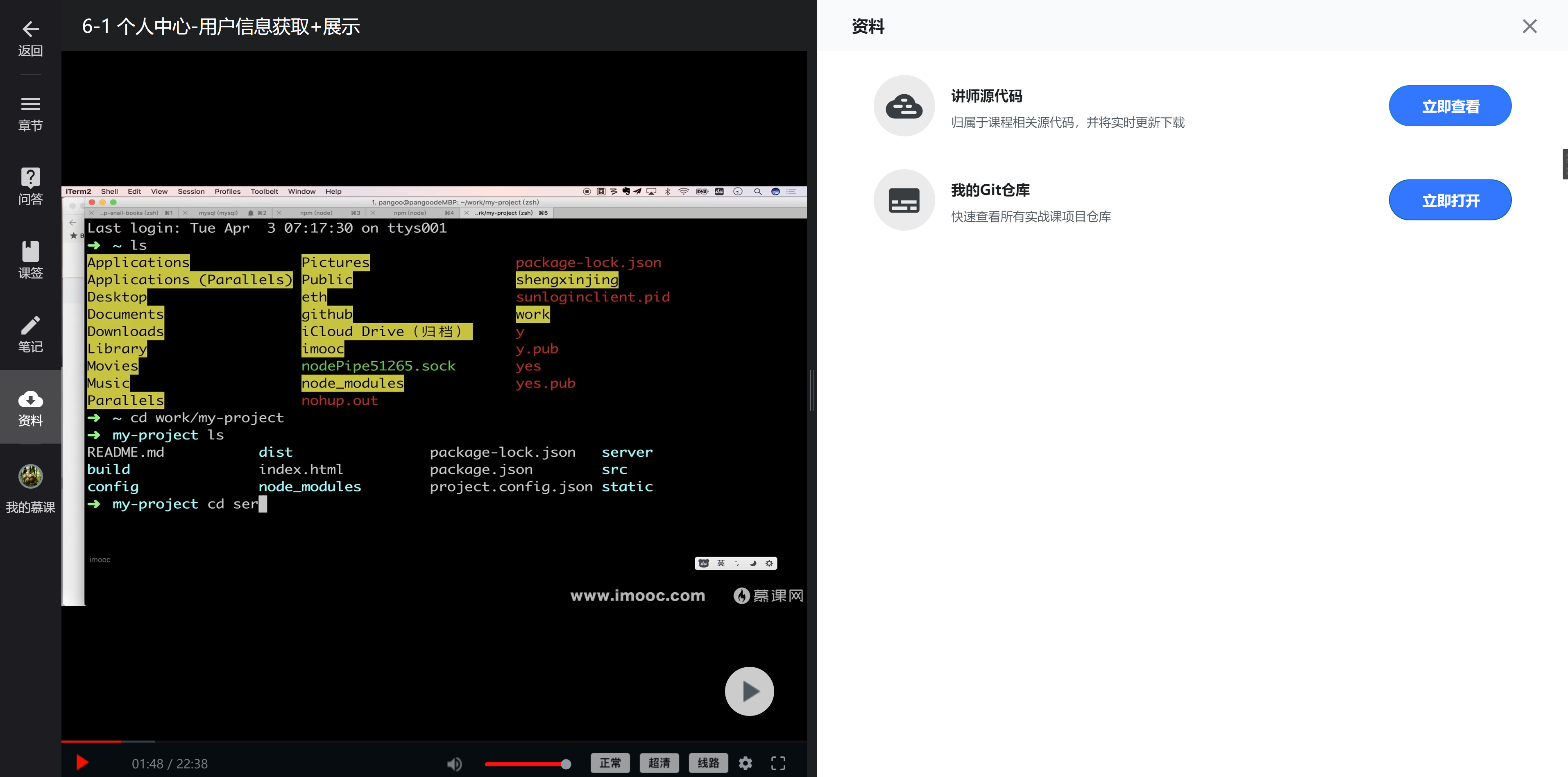Open the 问答 Q&A panel
Image resolution: width=1568 pixels, height=777 pixels.
(30, 186)
